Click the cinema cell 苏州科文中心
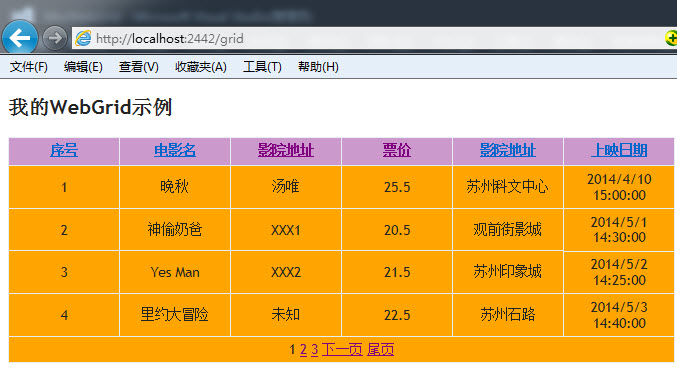The height and width of the screenshot is (372, 677). pyautogui.click(x=508, y=187)
